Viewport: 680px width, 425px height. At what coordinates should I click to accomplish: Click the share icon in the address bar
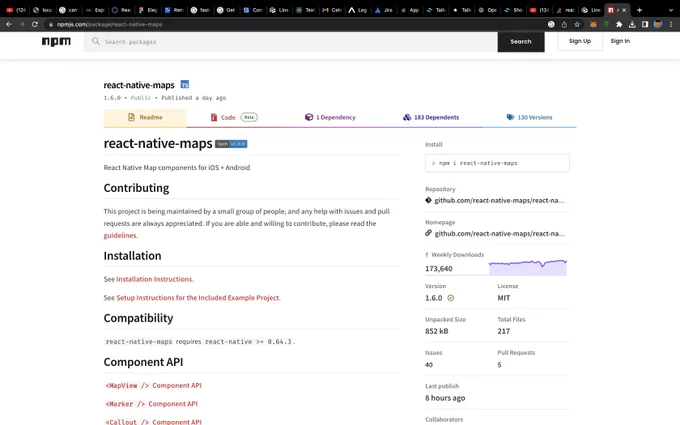click(564, 24)
